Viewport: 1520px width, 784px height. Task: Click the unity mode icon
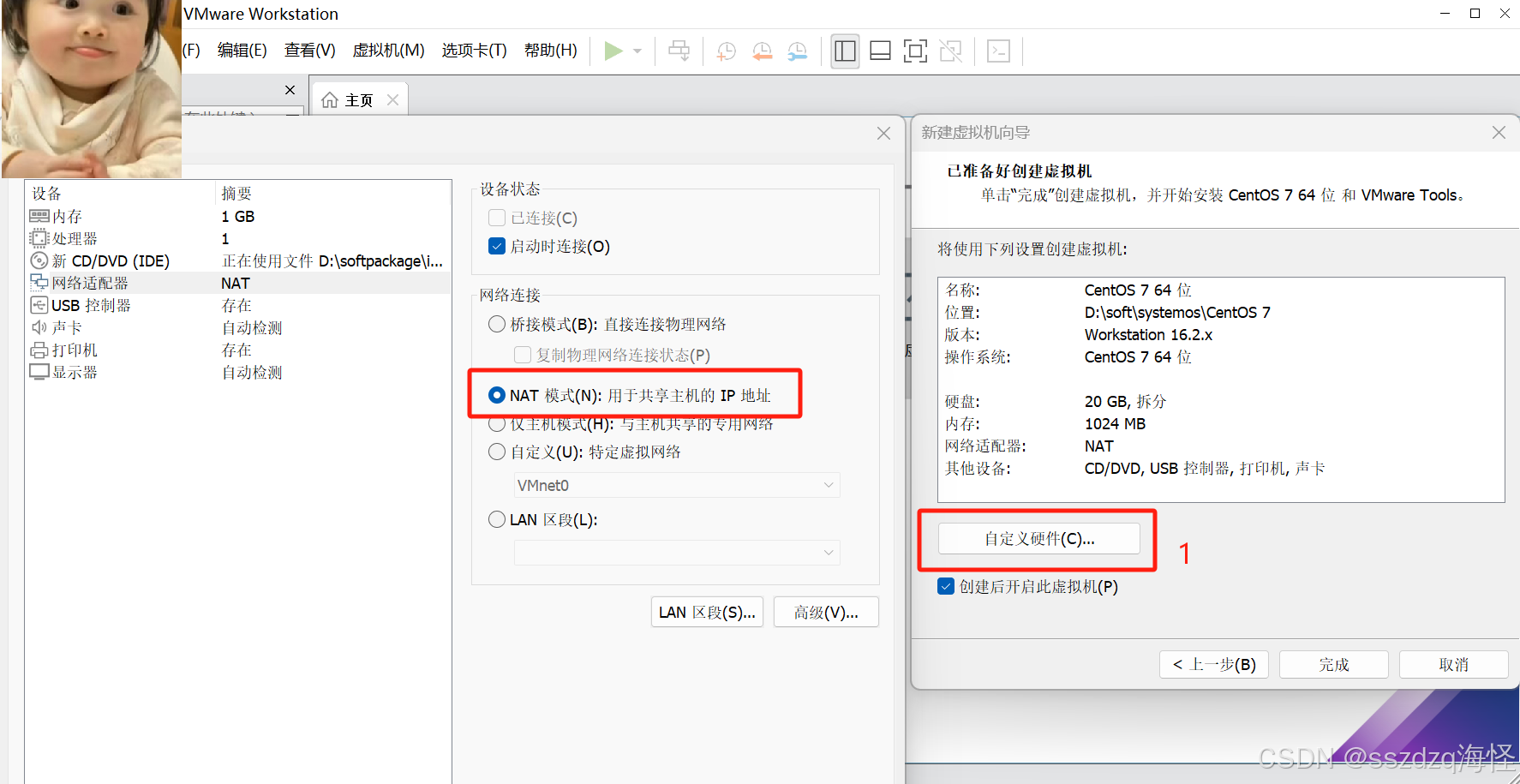coord(950,51)
